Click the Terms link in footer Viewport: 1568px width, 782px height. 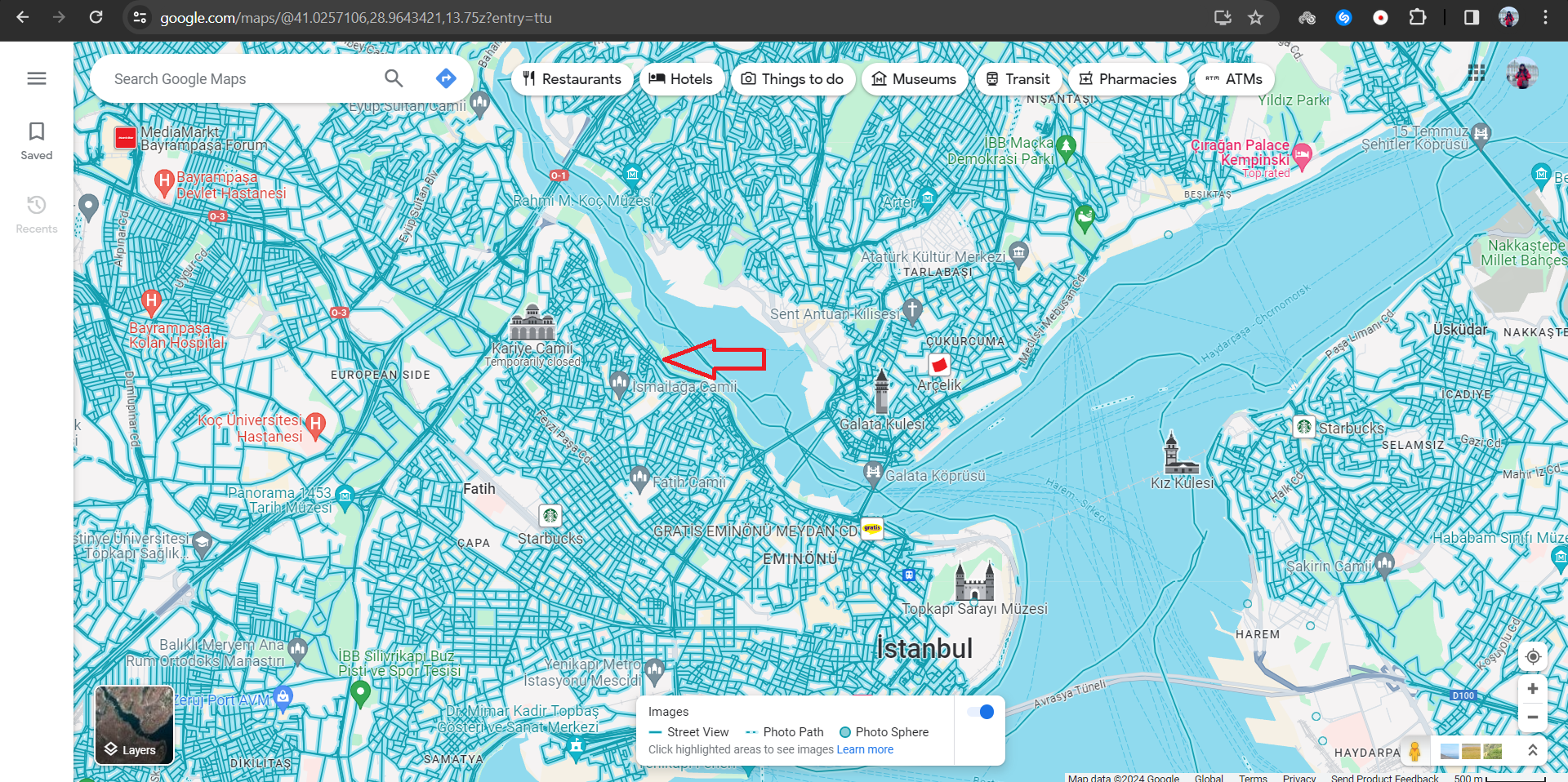tap(1253, 778)
